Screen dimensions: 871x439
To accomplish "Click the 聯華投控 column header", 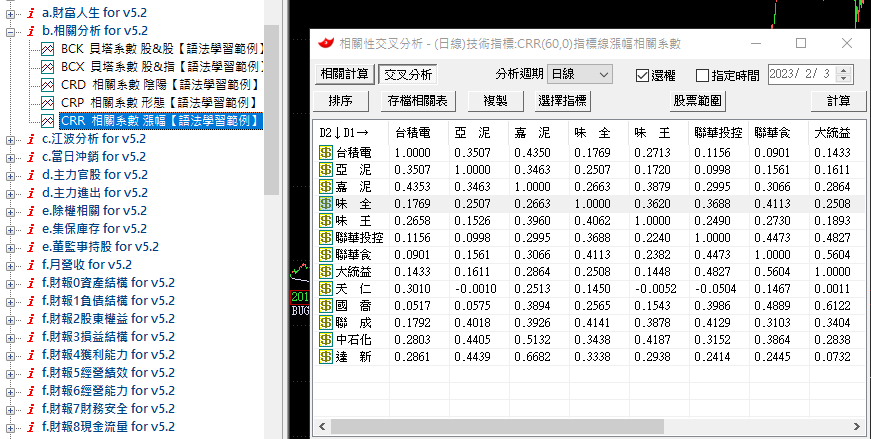I will 718,133.
